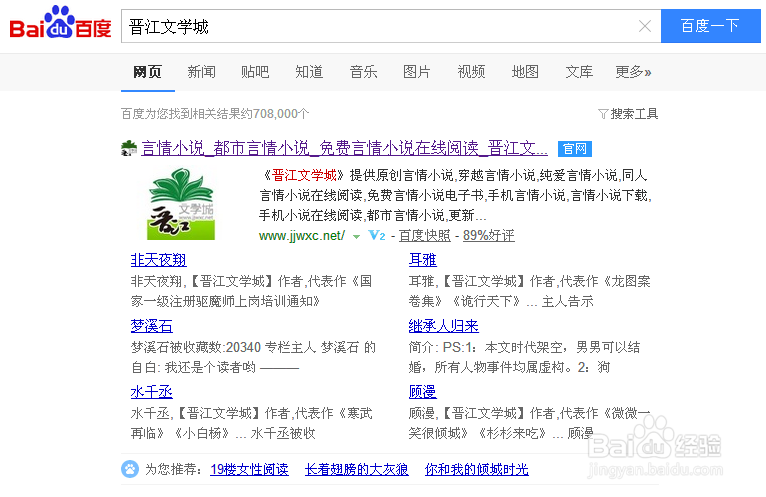Open the 继承人归来 sublink
Viewport: 766px width, 497px height.
[444, 326]
